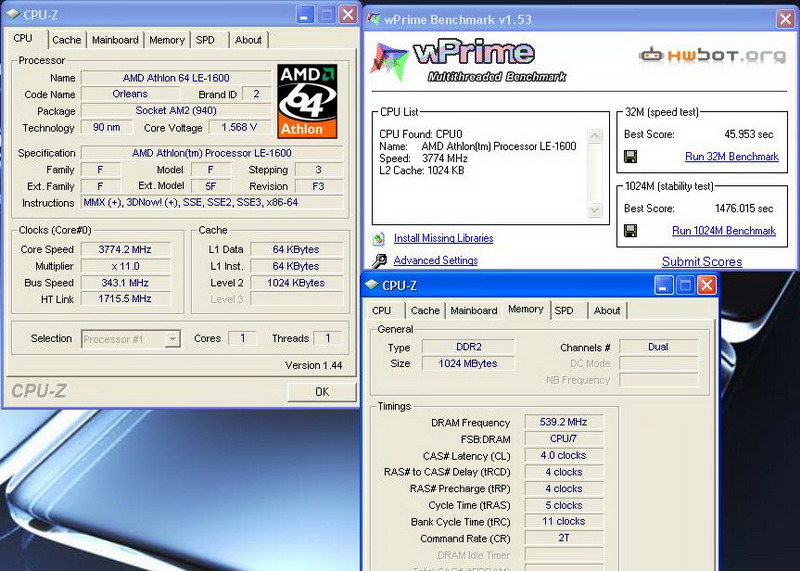Click the floppy disk icon beside Run 32M Benchmark
Screen dimensions: 800x571
coord(630,156)
